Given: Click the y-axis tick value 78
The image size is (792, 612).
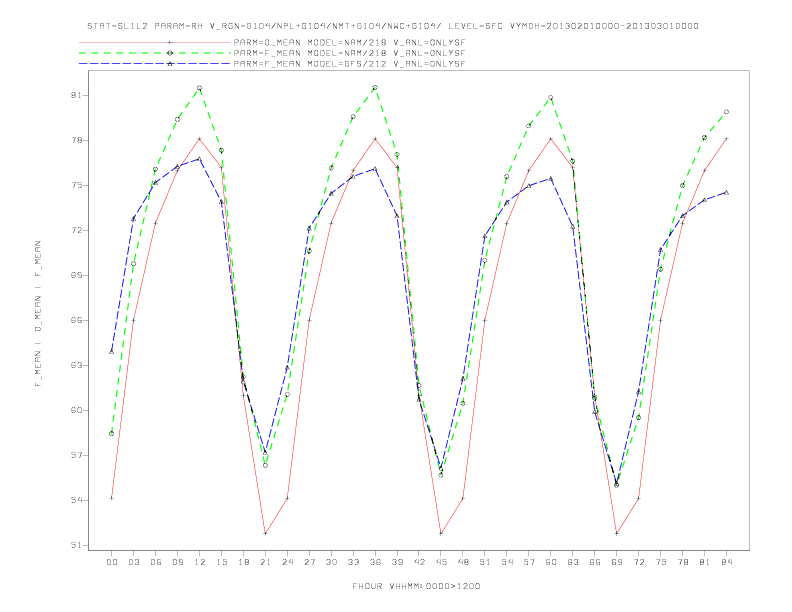Looking at the screenshot, I should tap(76, 140).
